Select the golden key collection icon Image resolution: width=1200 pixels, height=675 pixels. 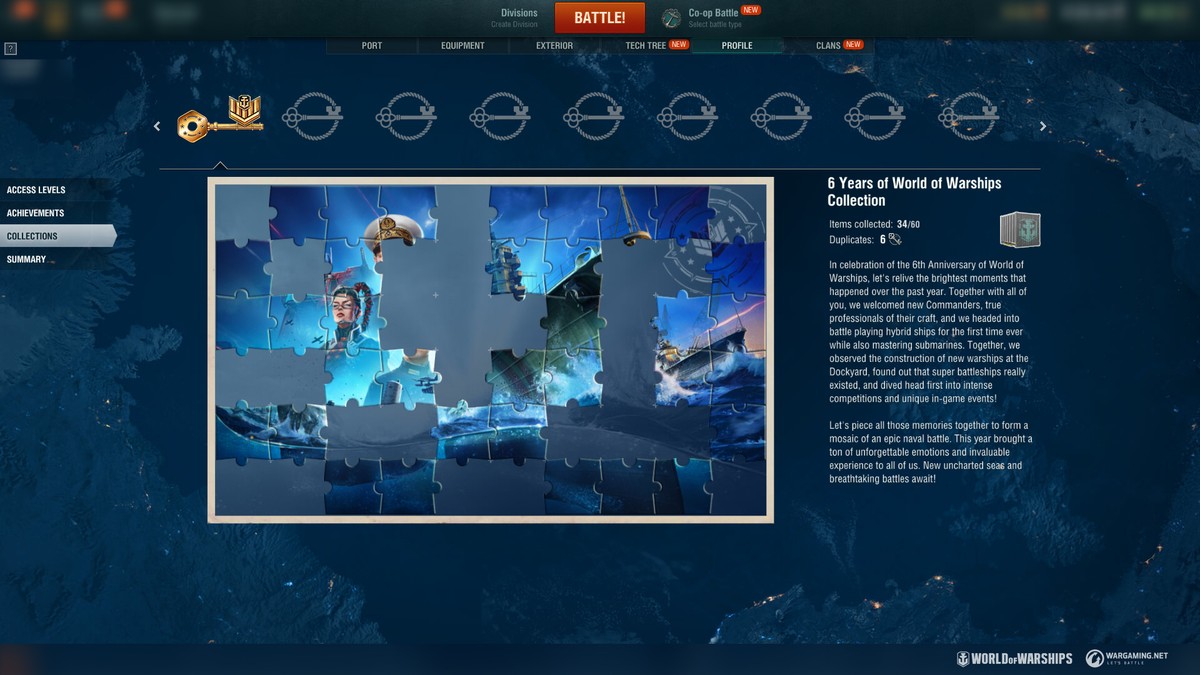[x=220, y=118]
